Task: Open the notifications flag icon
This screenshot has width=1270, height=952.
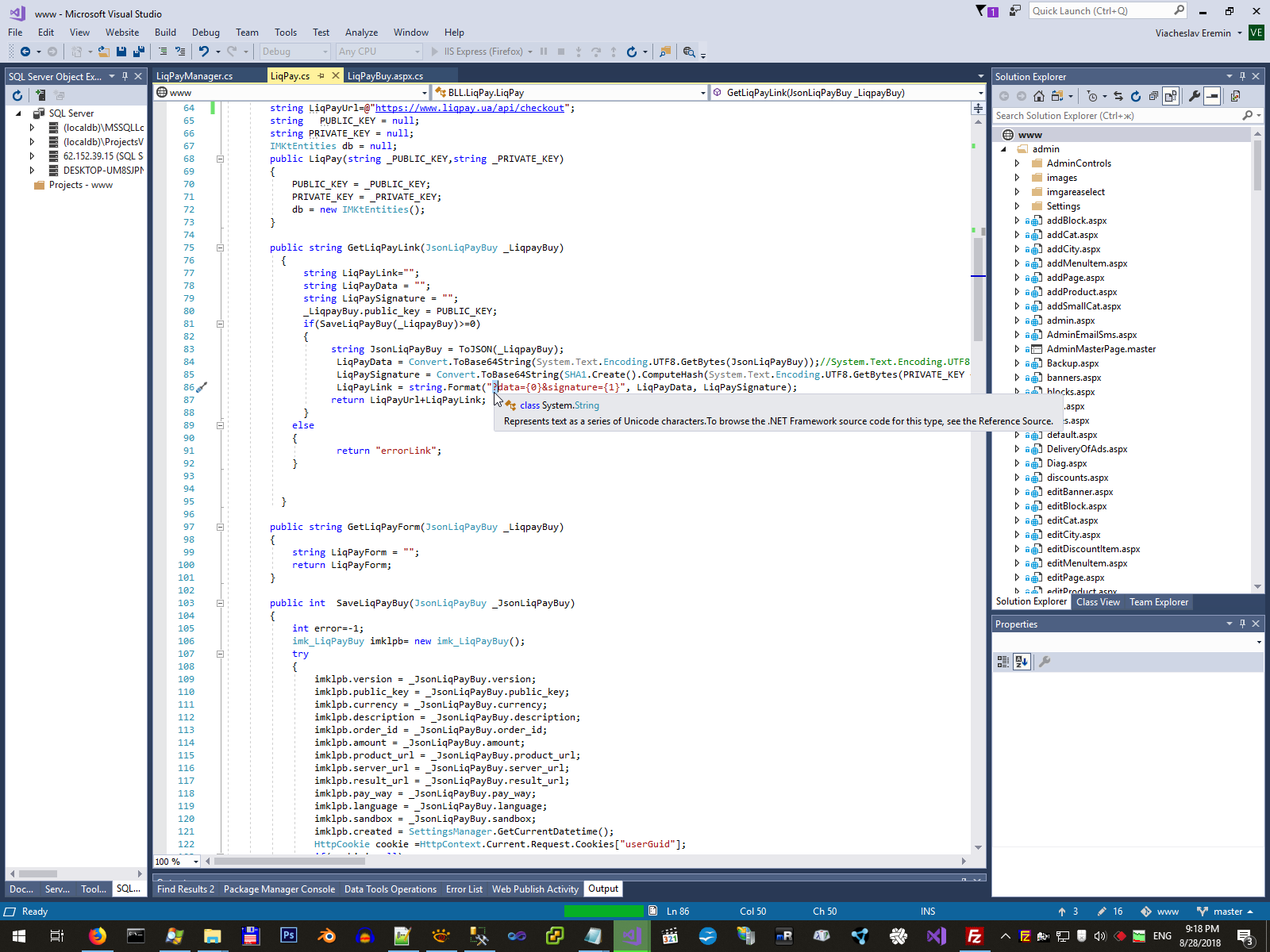Action: point(981,11)
